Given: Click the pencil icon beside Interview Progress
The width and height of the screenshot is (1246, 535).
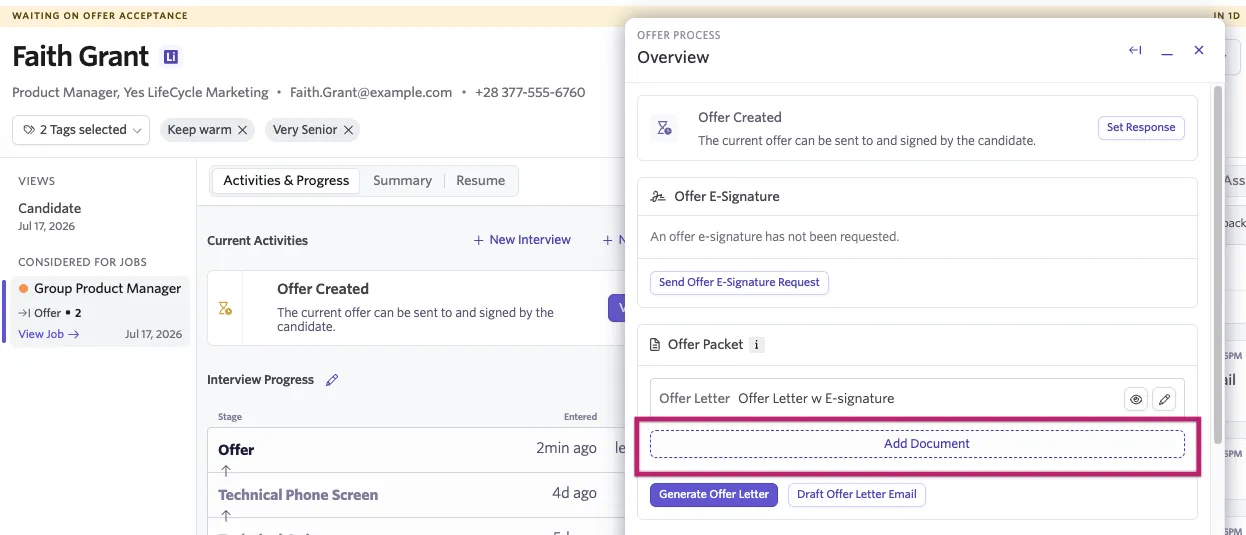Looking at the screenshot, I should (x=332, y=380).
